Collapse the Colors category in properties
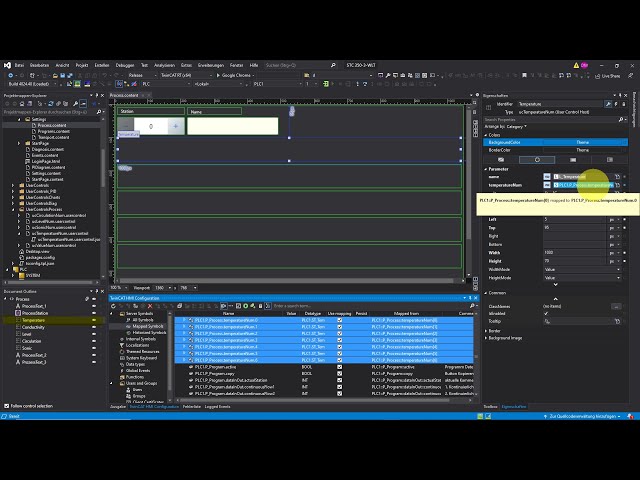Screen dimensions: 640x480 [486, 135]
